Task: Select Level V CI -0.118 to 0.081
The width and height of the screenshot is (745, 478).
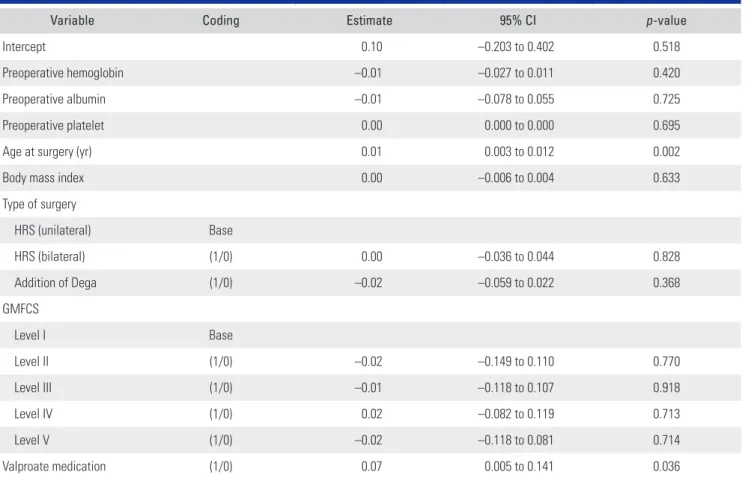Action: [516, 440]
